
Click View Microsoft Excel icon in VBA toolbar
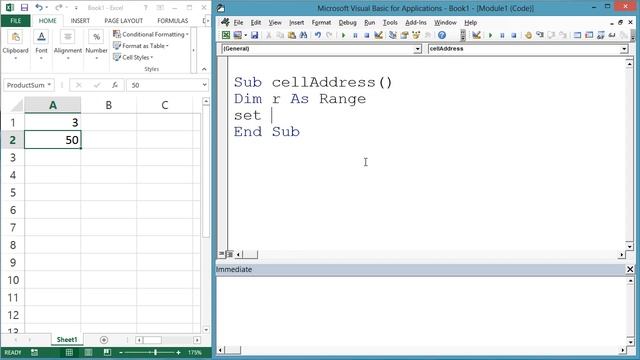226,36
